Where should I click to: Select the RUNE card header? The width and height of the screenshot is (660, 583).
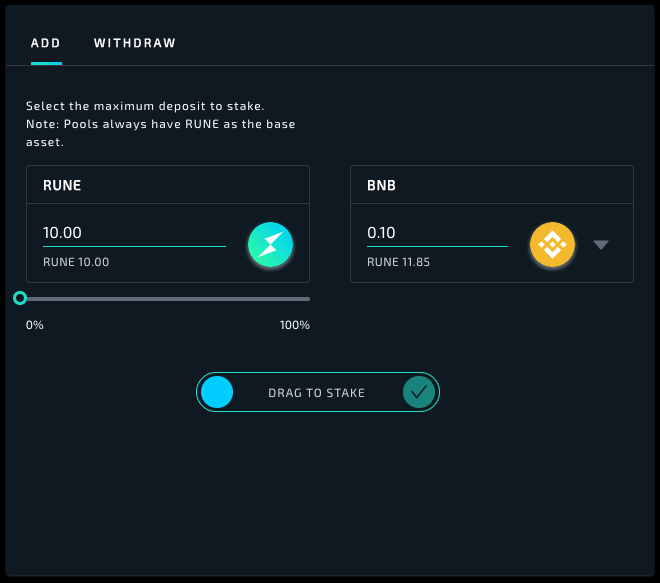[168, 185]
